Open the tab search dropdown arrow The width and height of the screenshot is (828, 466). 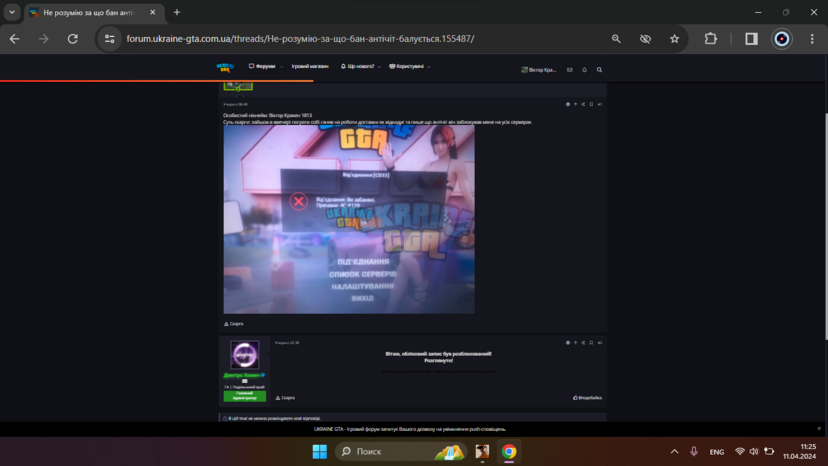[x=12, y=12]
